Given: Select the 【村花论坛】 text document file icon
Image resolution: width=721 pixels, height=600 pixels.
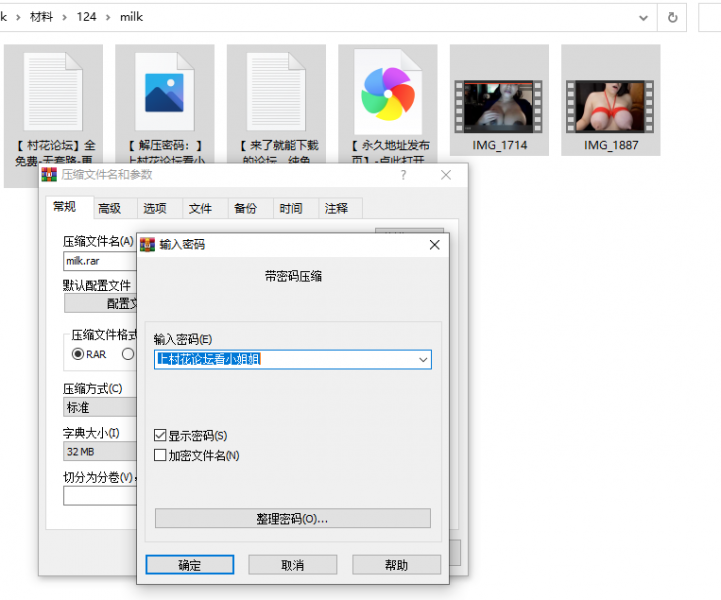Looking at the screenshot, I should (x=53, y=92).
